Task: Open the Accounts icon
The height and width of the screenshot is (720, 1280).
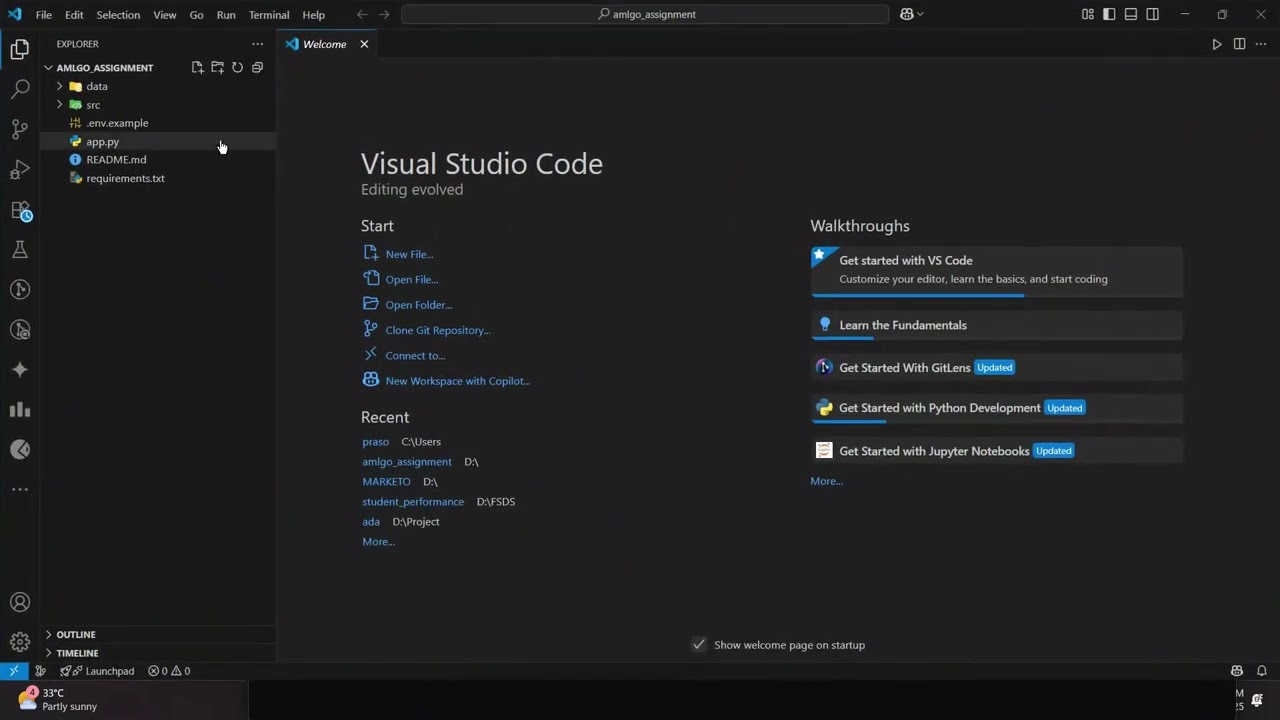Action: 20,602
